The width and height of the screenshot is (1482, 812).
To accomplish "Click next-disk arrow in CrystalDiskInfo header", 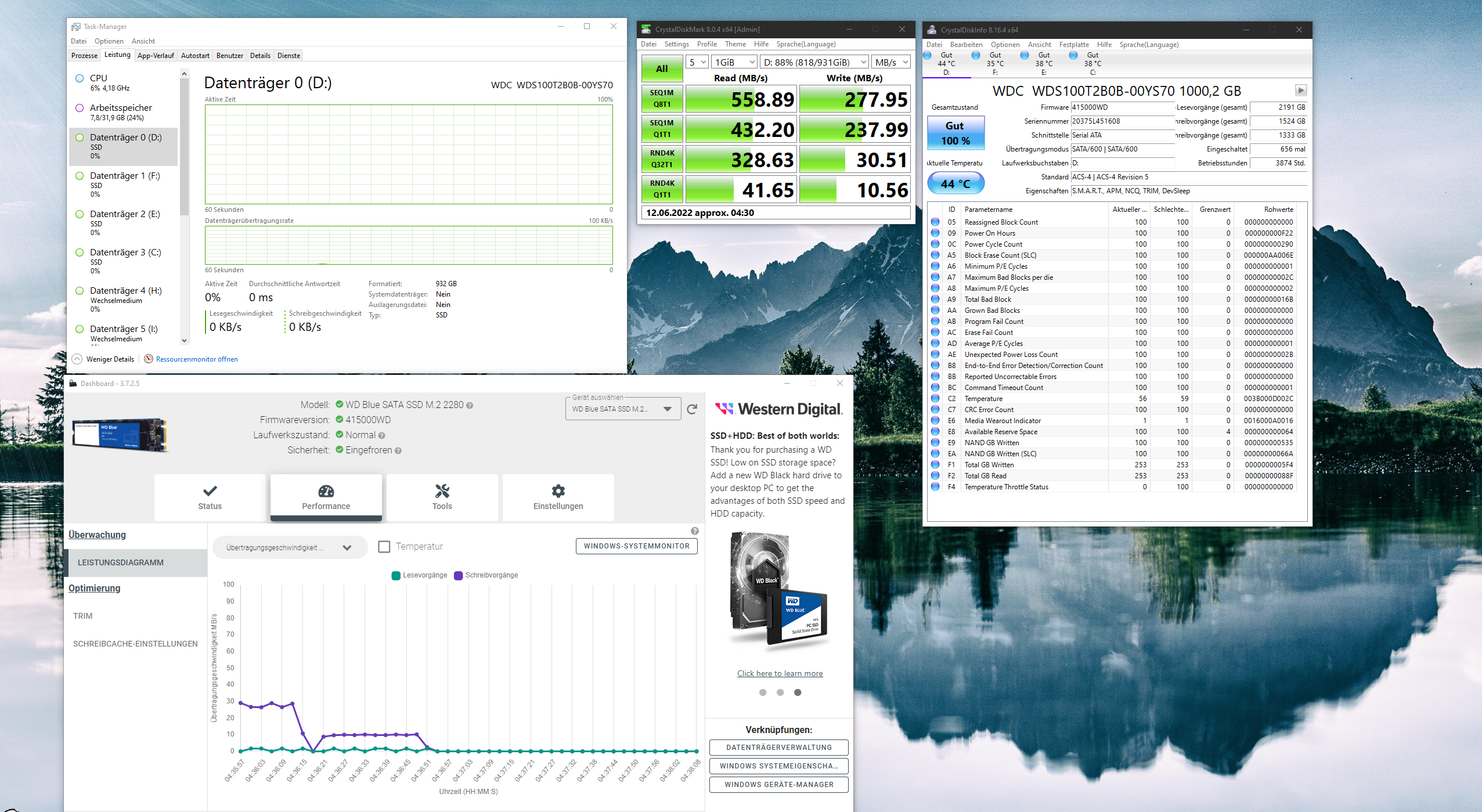I will pyautogui.click(x=1300, y=91).
